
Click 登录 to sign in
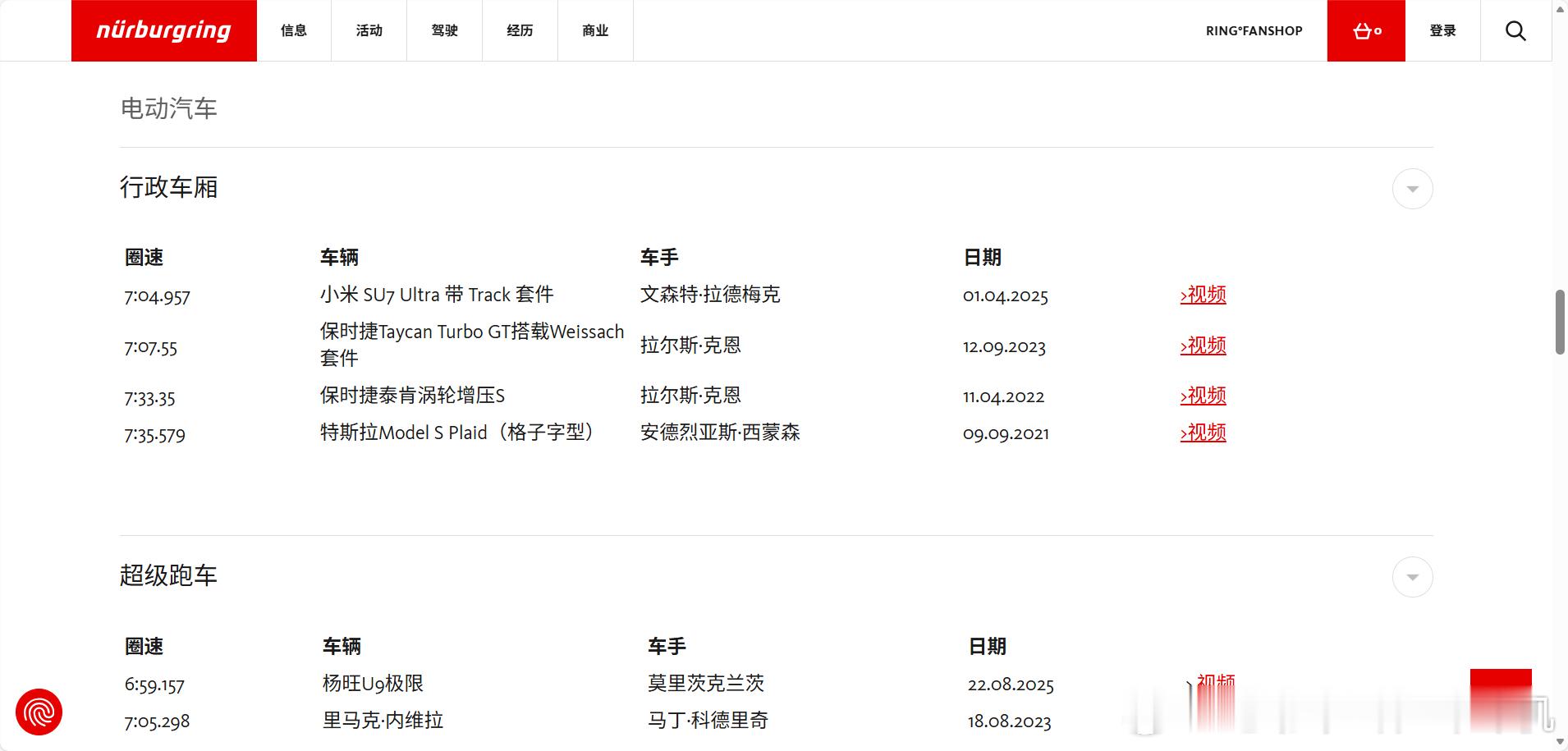click(1442, 30)
